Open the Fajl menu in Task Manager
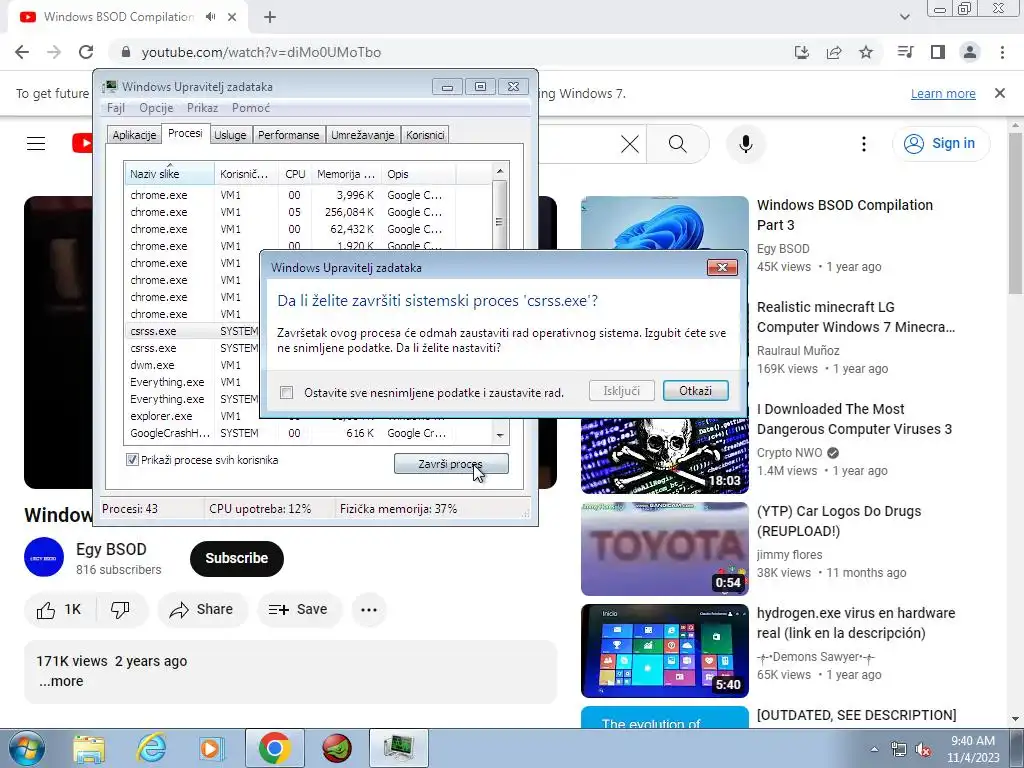The height and width of the screenshot is (768, 1024). 116,108
